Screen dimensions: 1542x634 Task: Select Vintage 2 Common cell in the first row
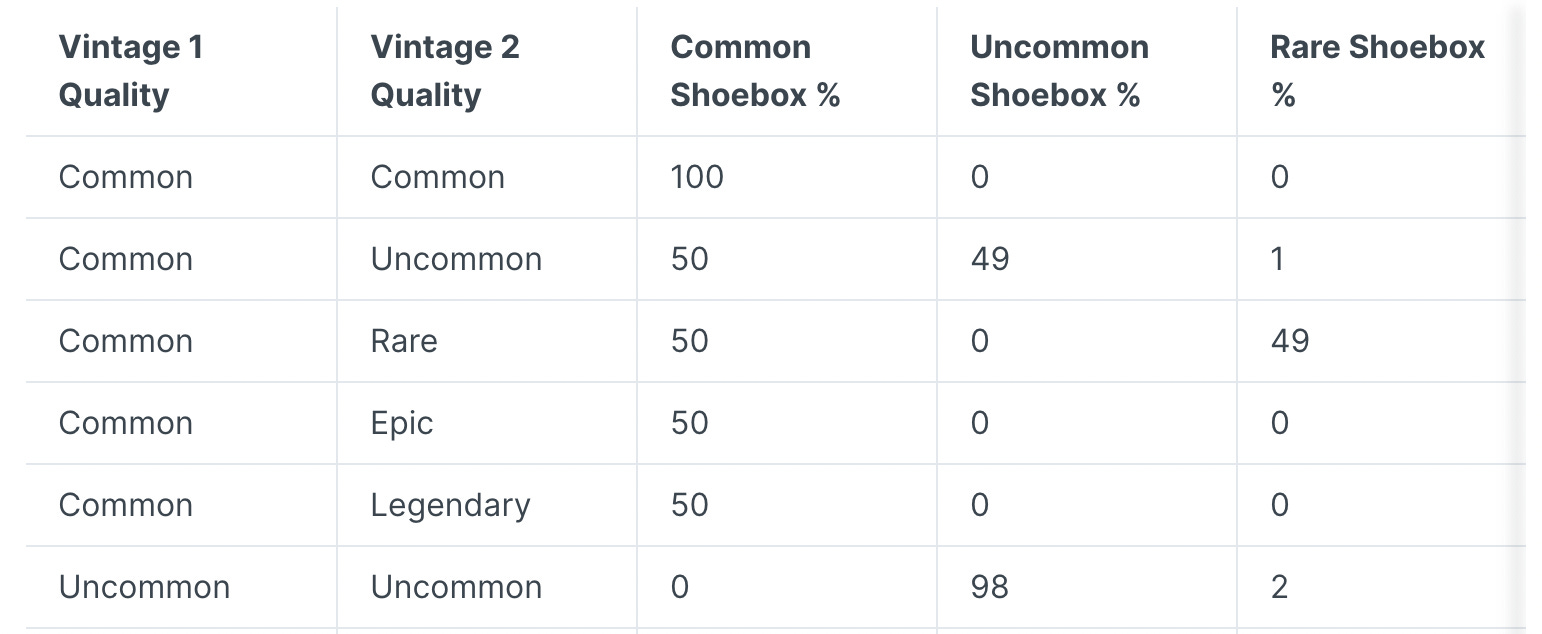[437, 177]
